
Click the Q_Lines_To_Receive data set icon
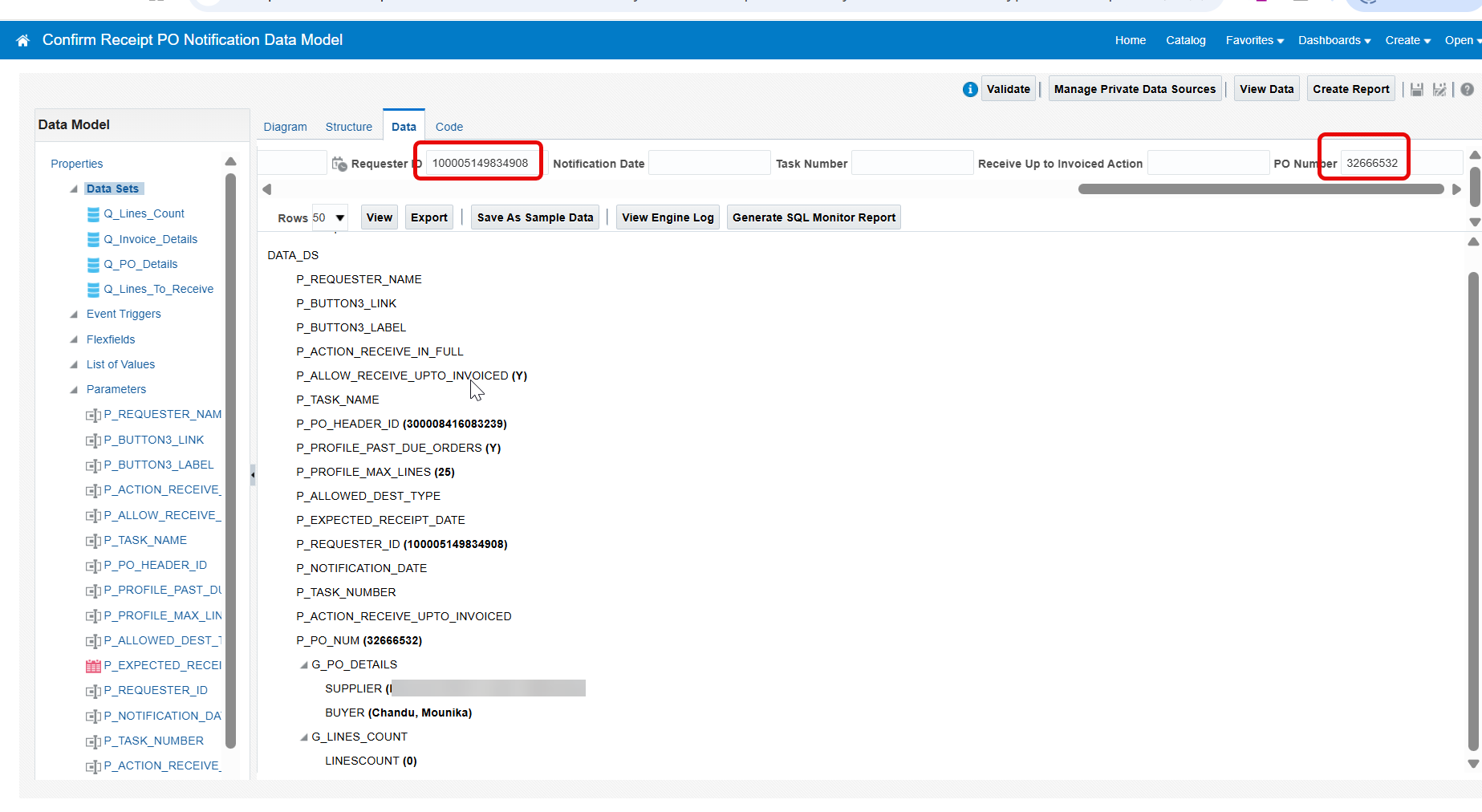click(x=94, y=289)
